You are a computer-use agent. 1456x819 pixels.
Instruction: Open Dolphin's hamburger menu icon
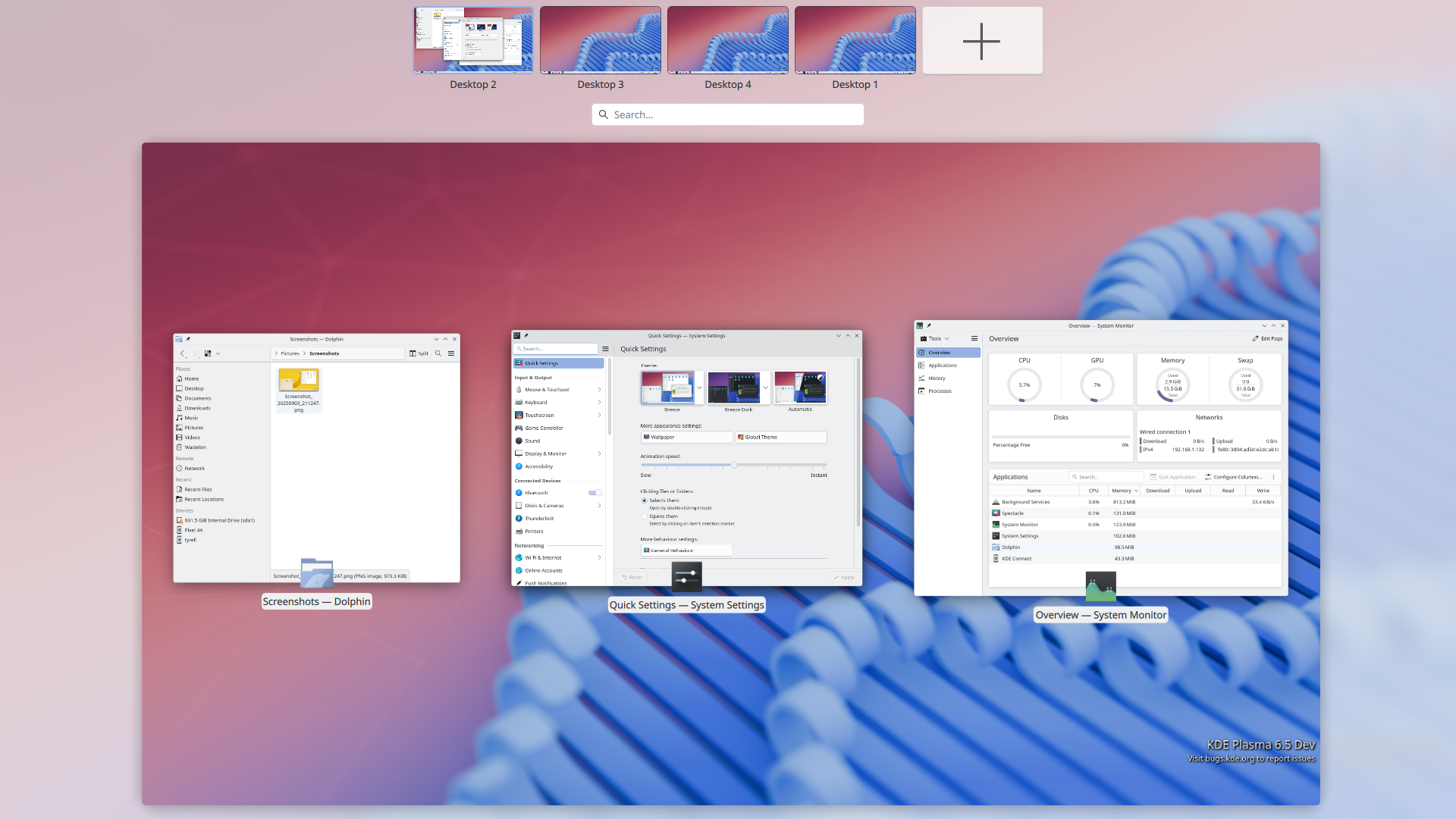(451, 353)
